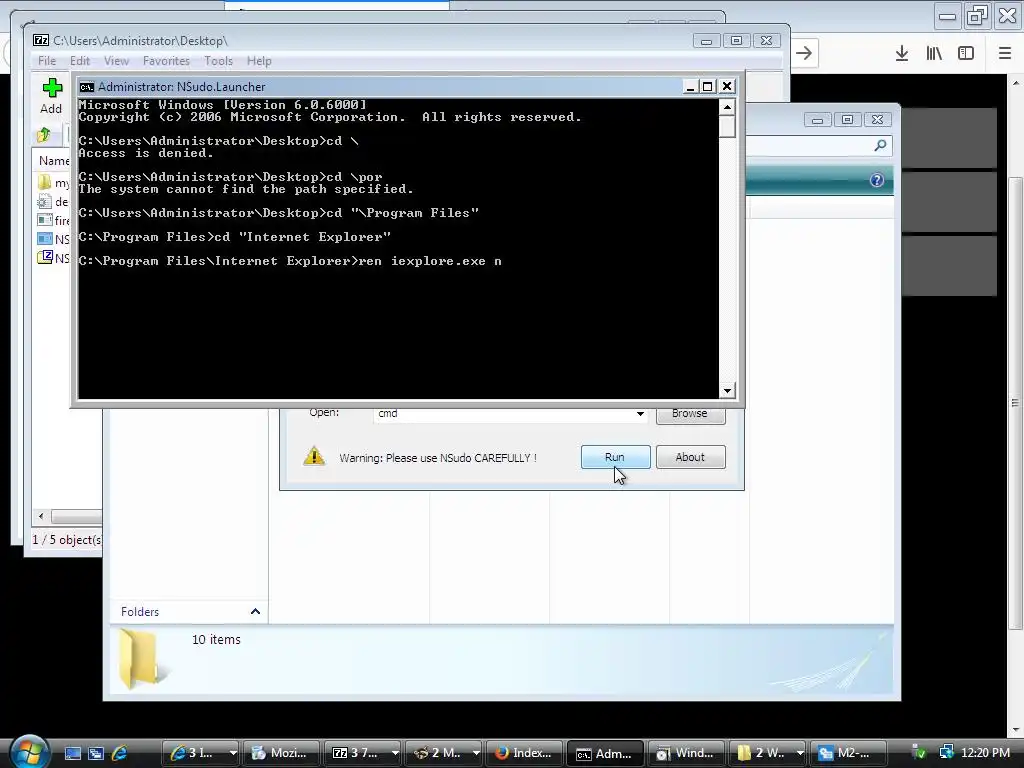Open the 7-Zip Favorites menu

click(x=166, y=61)
